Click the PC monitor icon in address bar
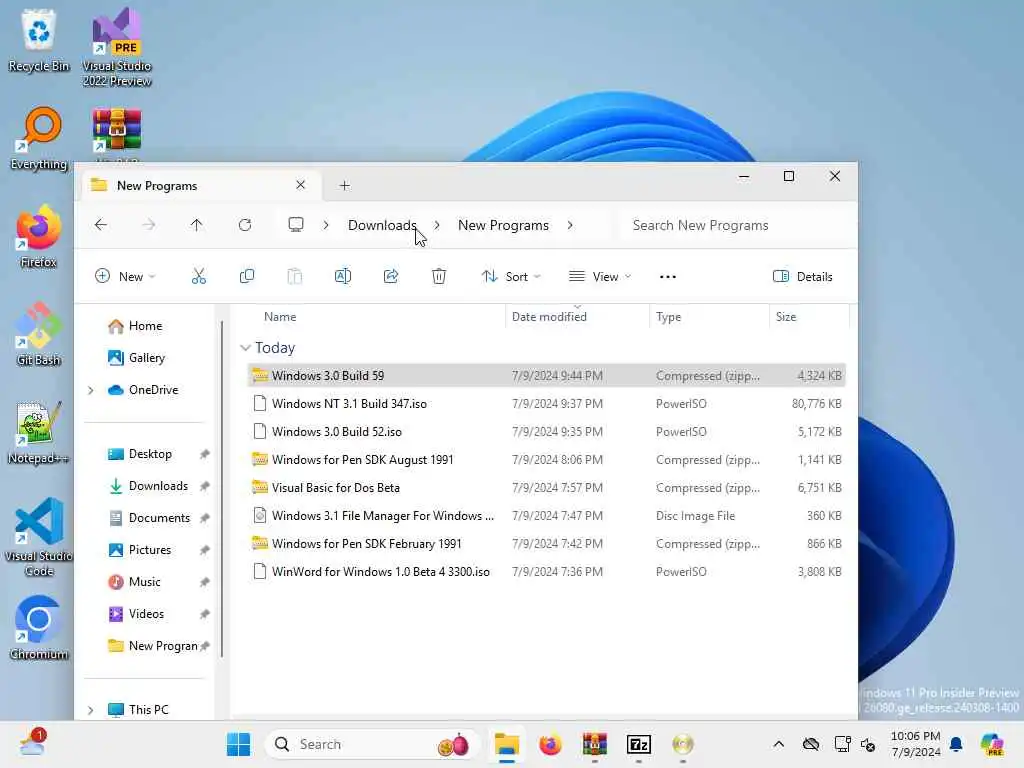1024x768 pixels. click(296, 225)
